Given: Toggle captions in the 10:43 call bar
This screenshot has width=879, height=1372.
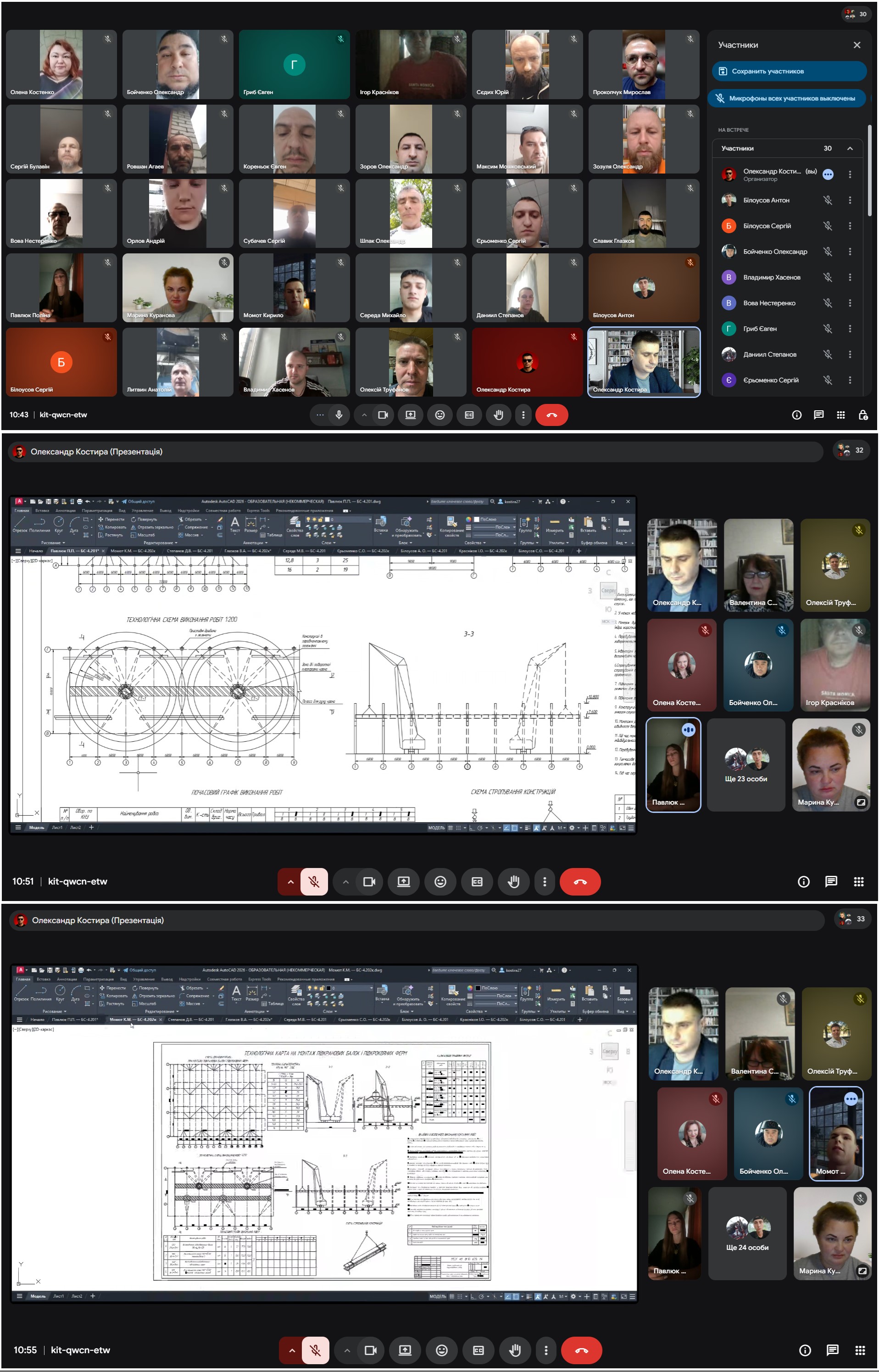Looking at the screenshot, I should (469, 415).
